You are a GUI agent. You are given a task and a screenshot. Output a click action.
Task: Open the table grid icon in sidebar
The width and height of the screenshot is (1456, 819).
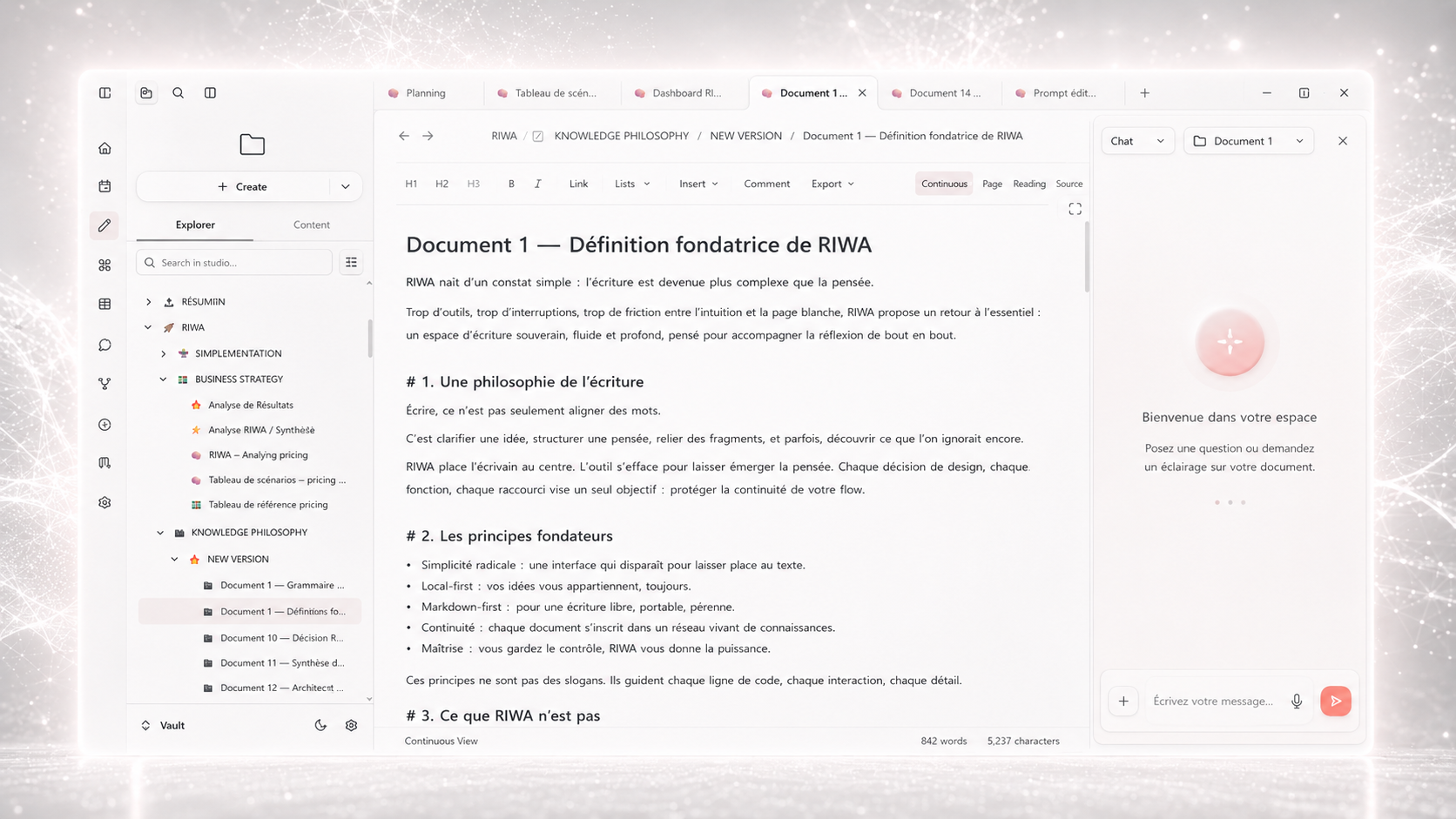point(104,304)
